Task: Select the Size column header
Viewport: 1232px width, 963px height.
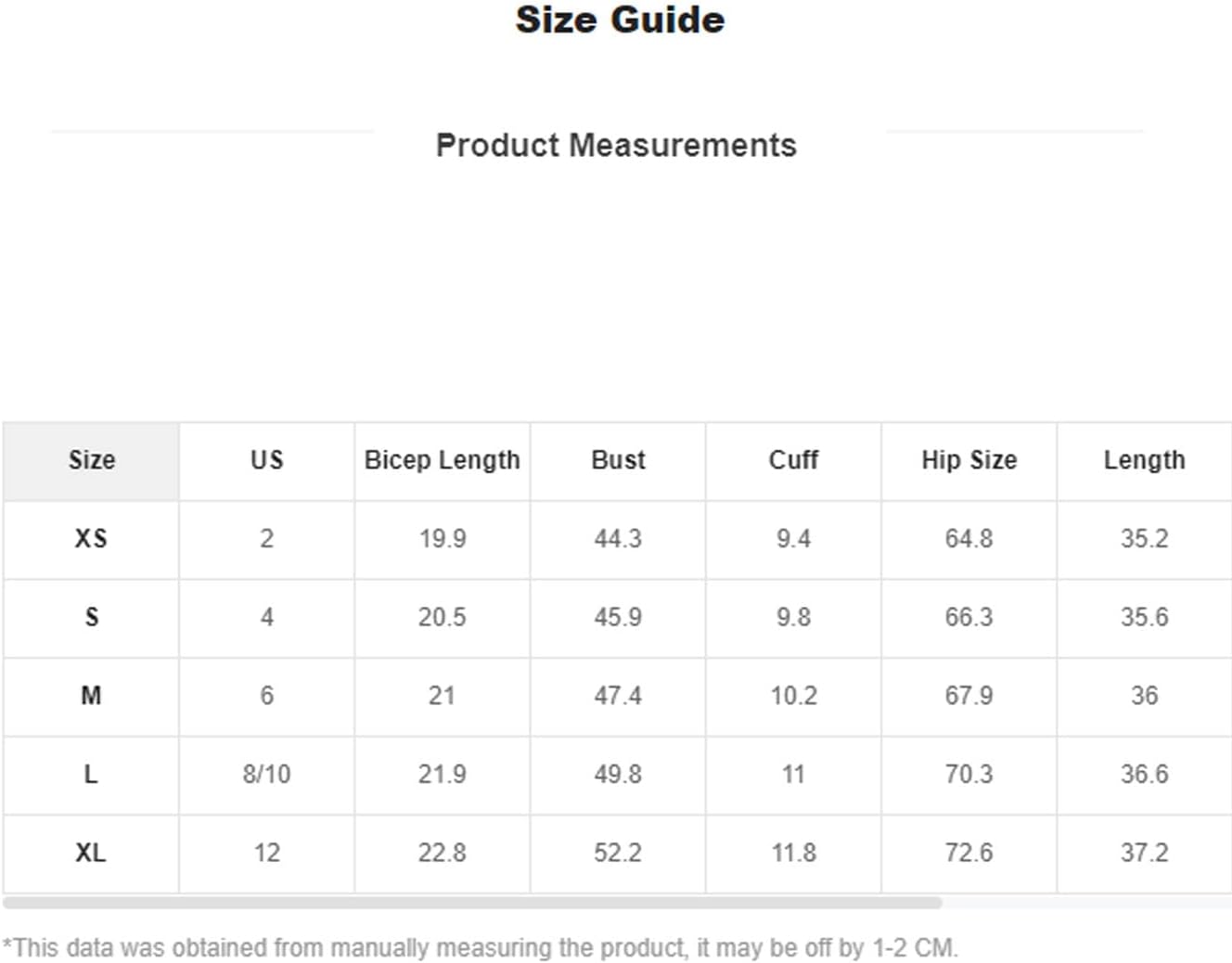Action: [91, 461]
